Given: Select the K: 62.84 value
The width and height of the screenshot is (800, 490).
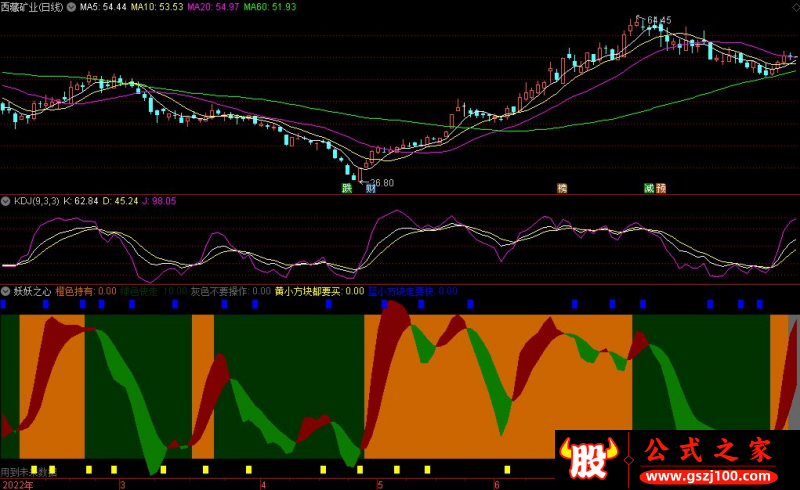Looking at the screenshot, I should coord(81,201).
